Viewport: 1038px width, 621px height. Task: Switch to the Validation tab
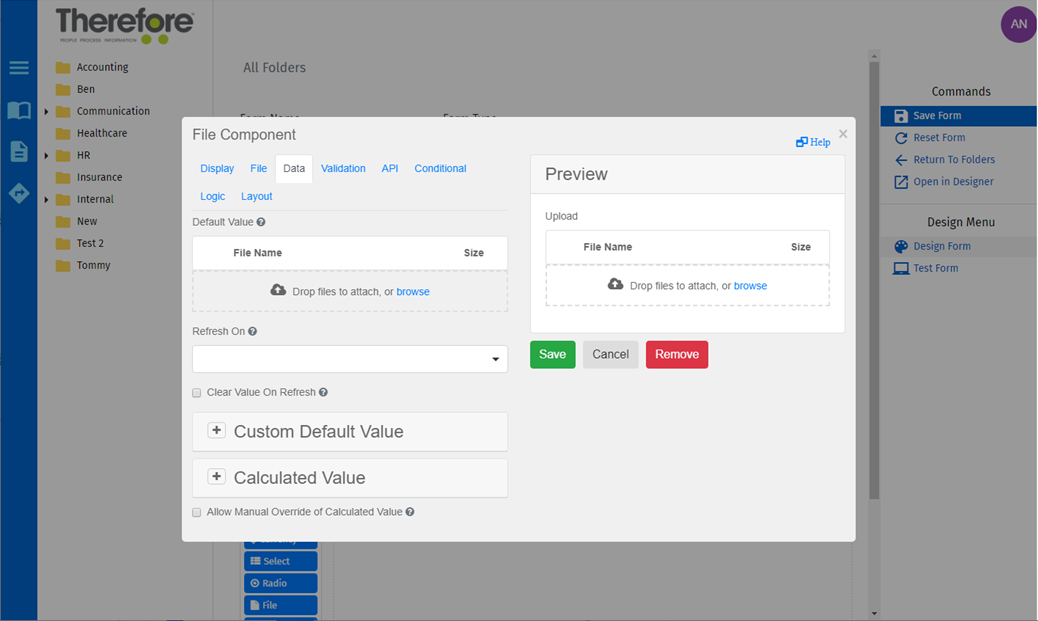[343, 169]
